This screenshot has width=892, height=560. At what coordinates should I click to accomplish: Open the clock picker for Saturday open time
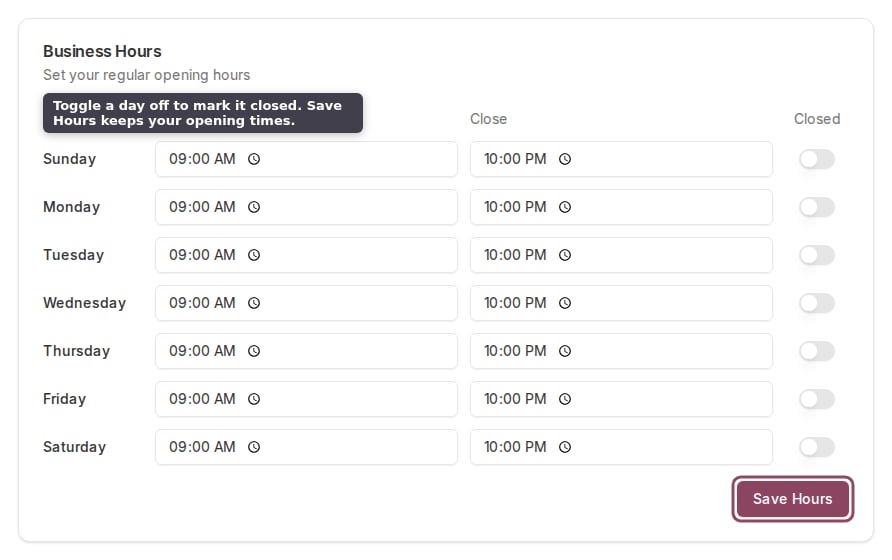click(x=254, y=447)
